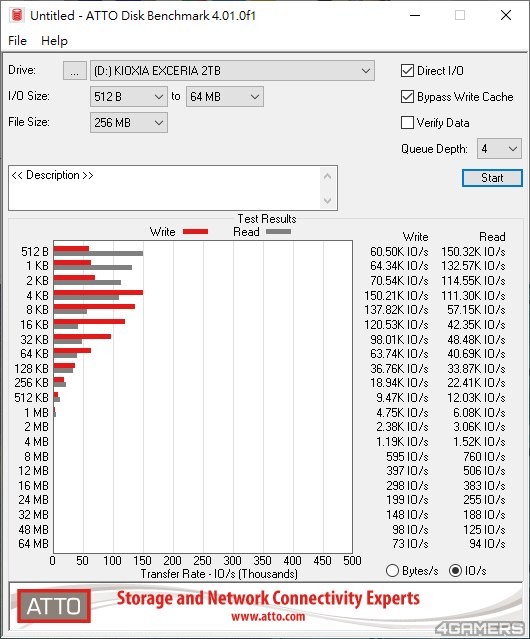530x639 pixels.
Task: Click the drive browse ellipsis button
Action: [75, 71]
